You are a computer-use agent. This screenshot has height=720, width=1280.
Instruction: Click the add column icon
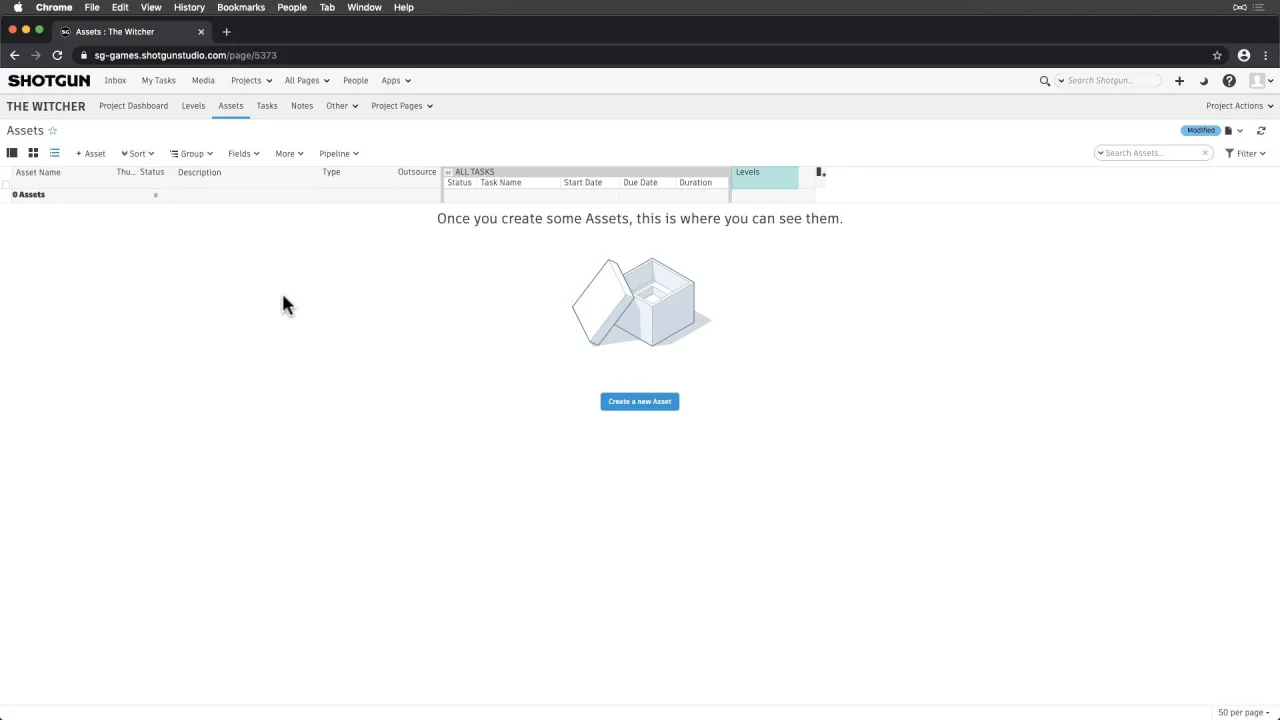821,173
